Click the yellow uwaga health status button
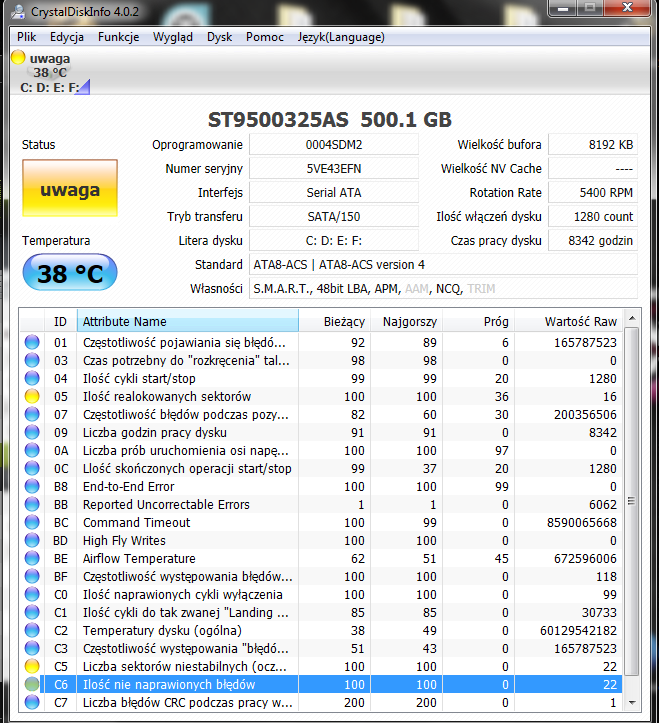The image size is (659, 723). tap(70, 188)
